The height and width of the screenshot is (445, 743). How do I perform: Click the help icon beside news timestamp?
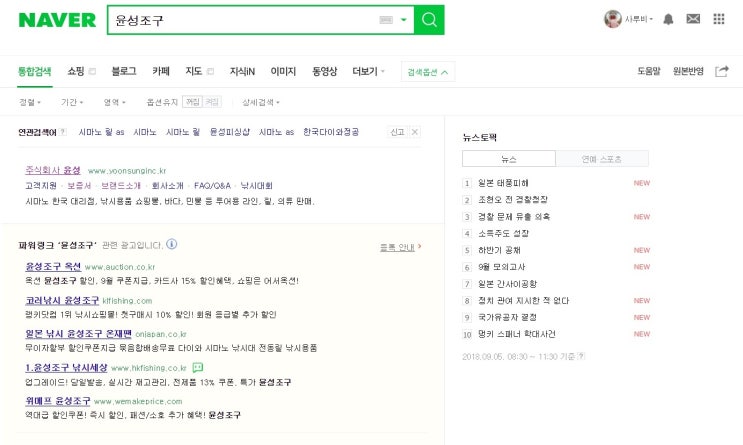[581, 356]
